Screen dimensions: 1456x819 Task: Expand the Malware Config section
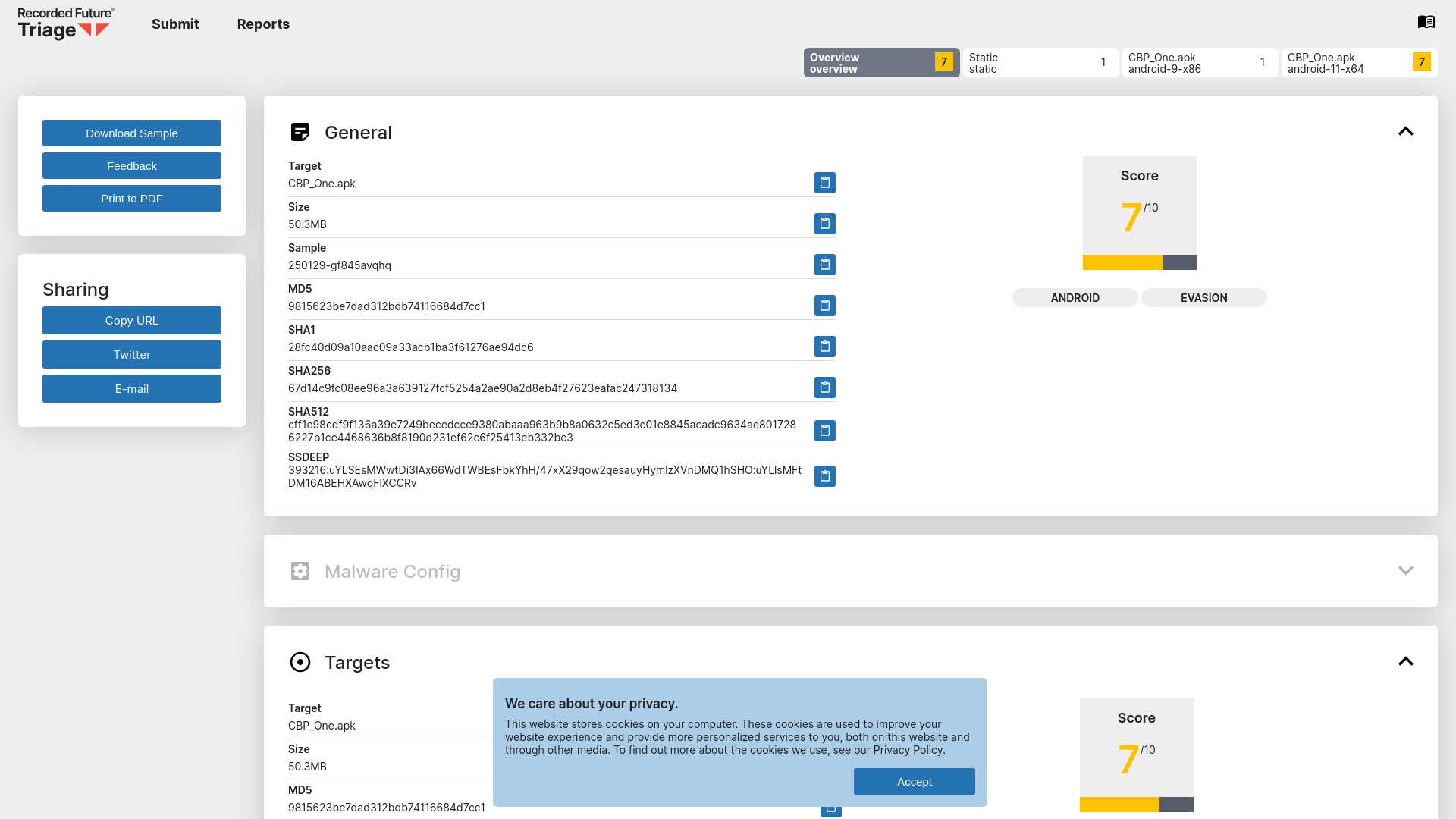(x=1406, y=570)
